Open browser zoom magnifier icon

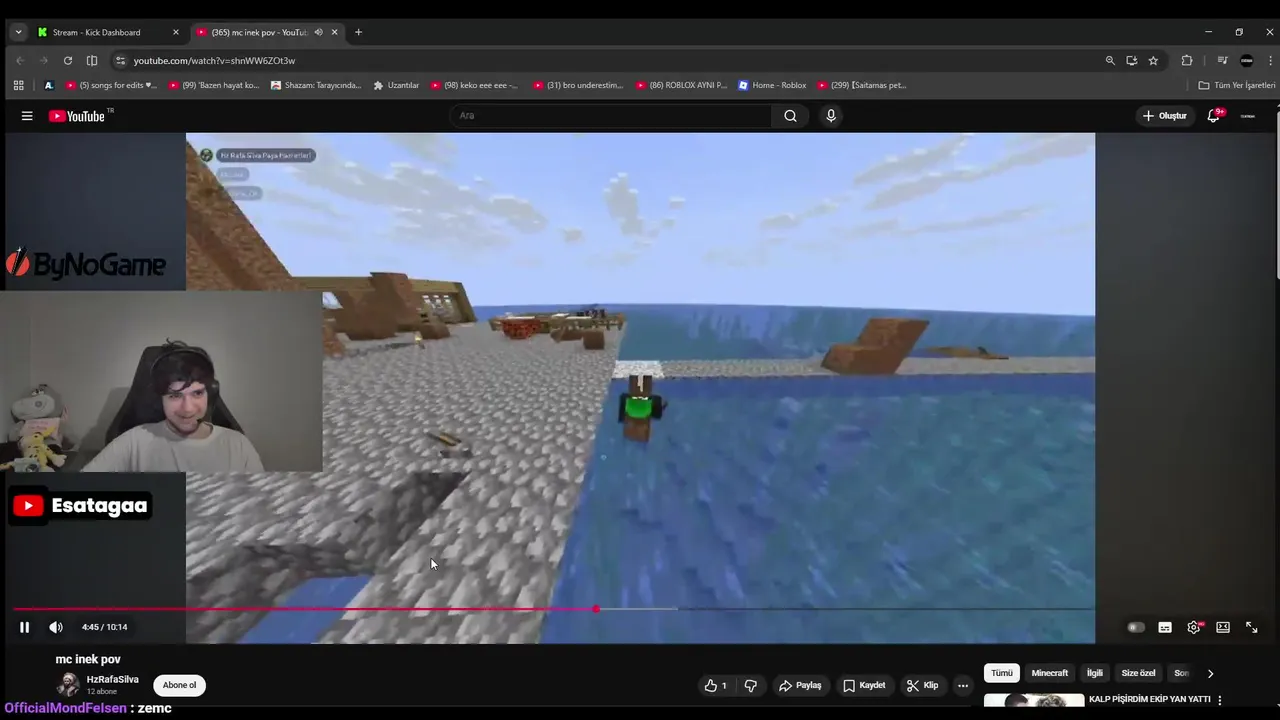click(x=1110, y=60)
